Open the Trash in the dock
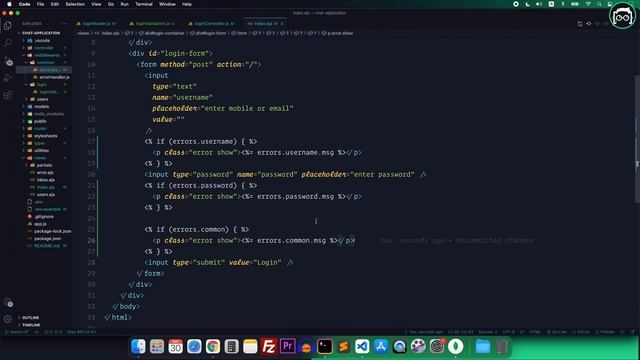640x360 pixels. tap(502, 347)
